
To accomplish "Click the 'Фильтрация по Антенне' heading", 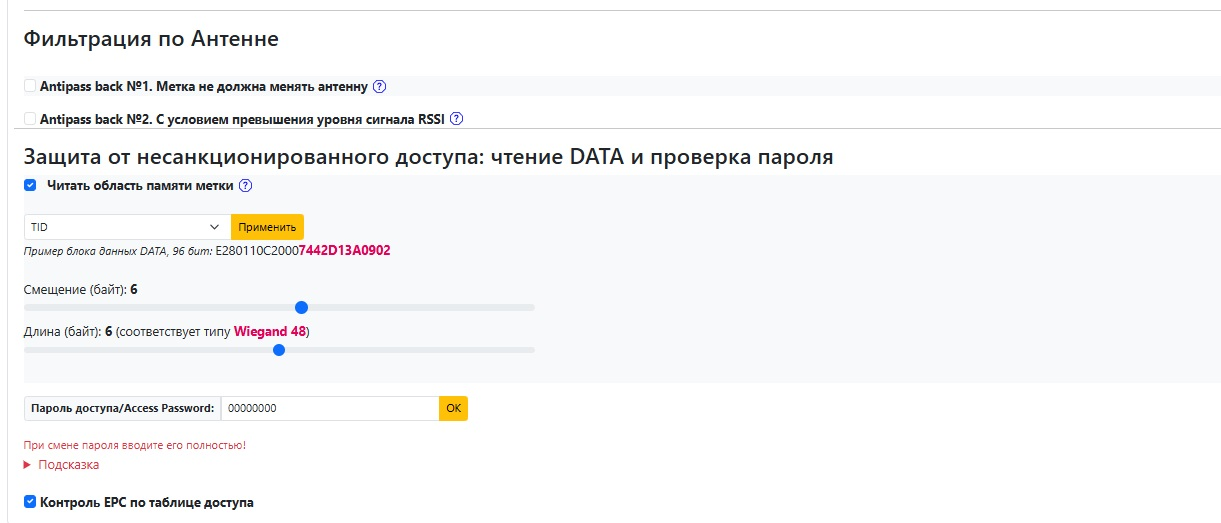I will point(150,39).
